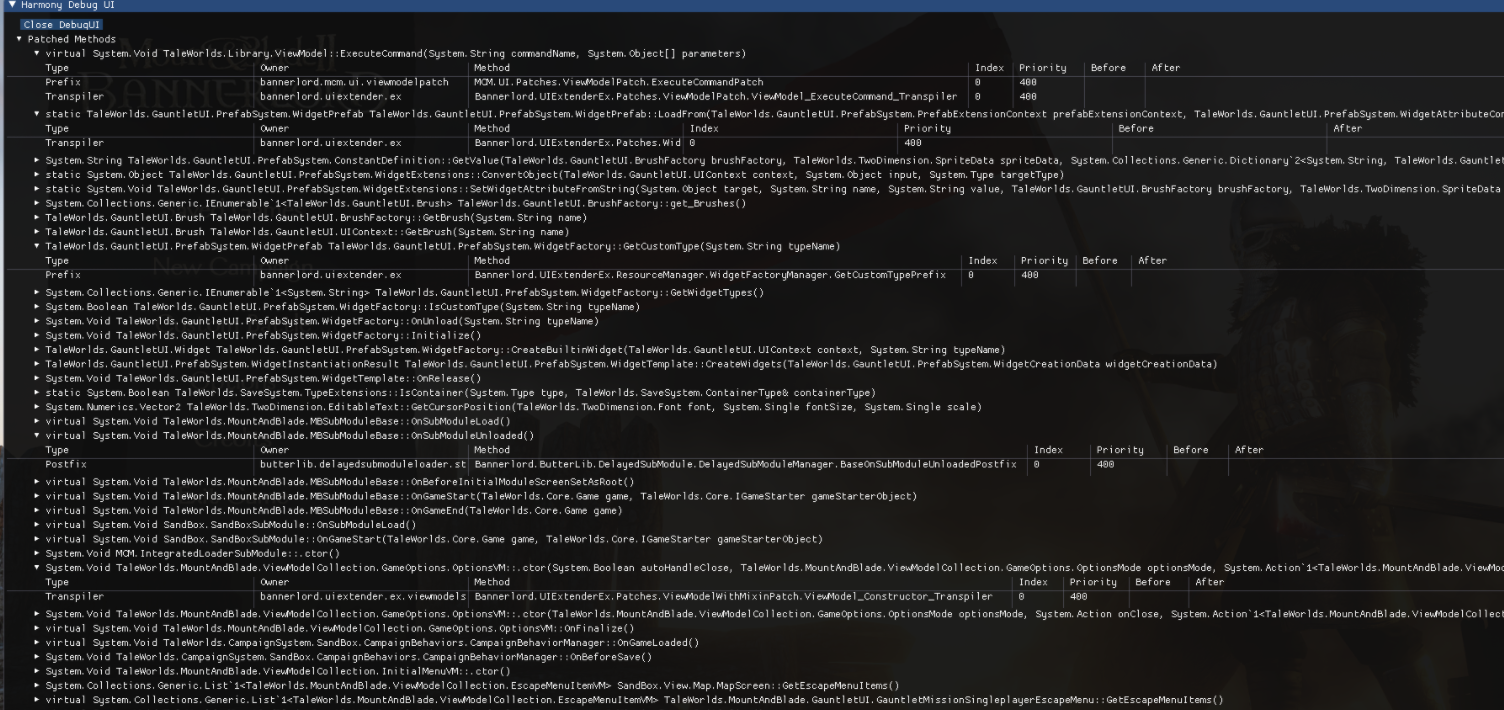This screenshot has width=1504, height=710.
Task: Expand the GauntletMissionSingleplayerEscapeMenu::GetEscapeMenuItems() node
Action: pyautogui.click(x=37, y=700)
